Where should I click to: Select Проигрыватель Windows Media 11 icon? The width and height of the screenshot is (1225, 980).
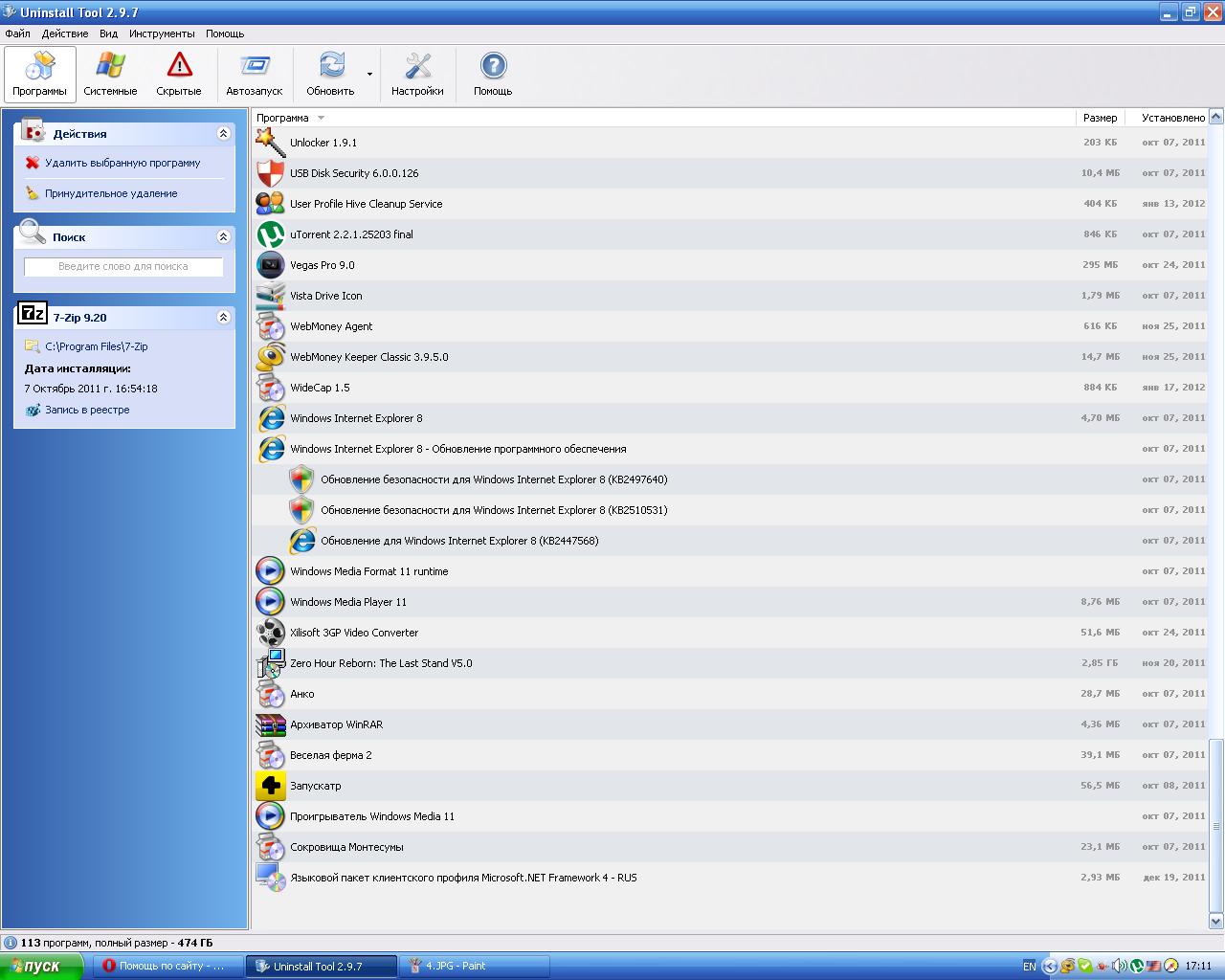(271, 816)
